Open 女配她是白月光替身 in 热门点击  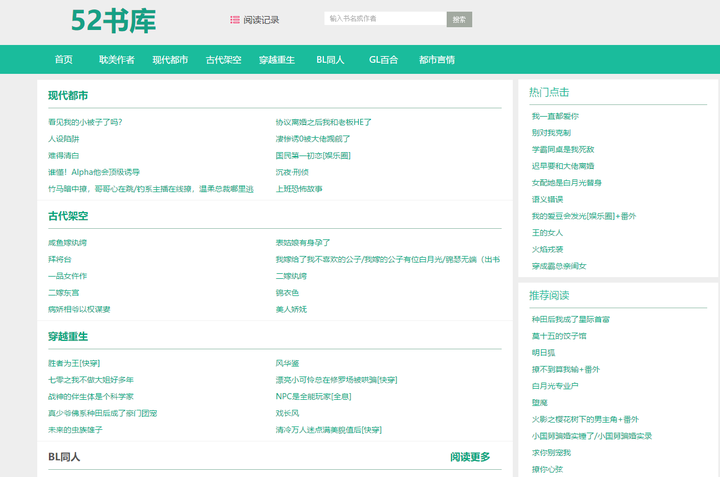(x=566, y=183)
